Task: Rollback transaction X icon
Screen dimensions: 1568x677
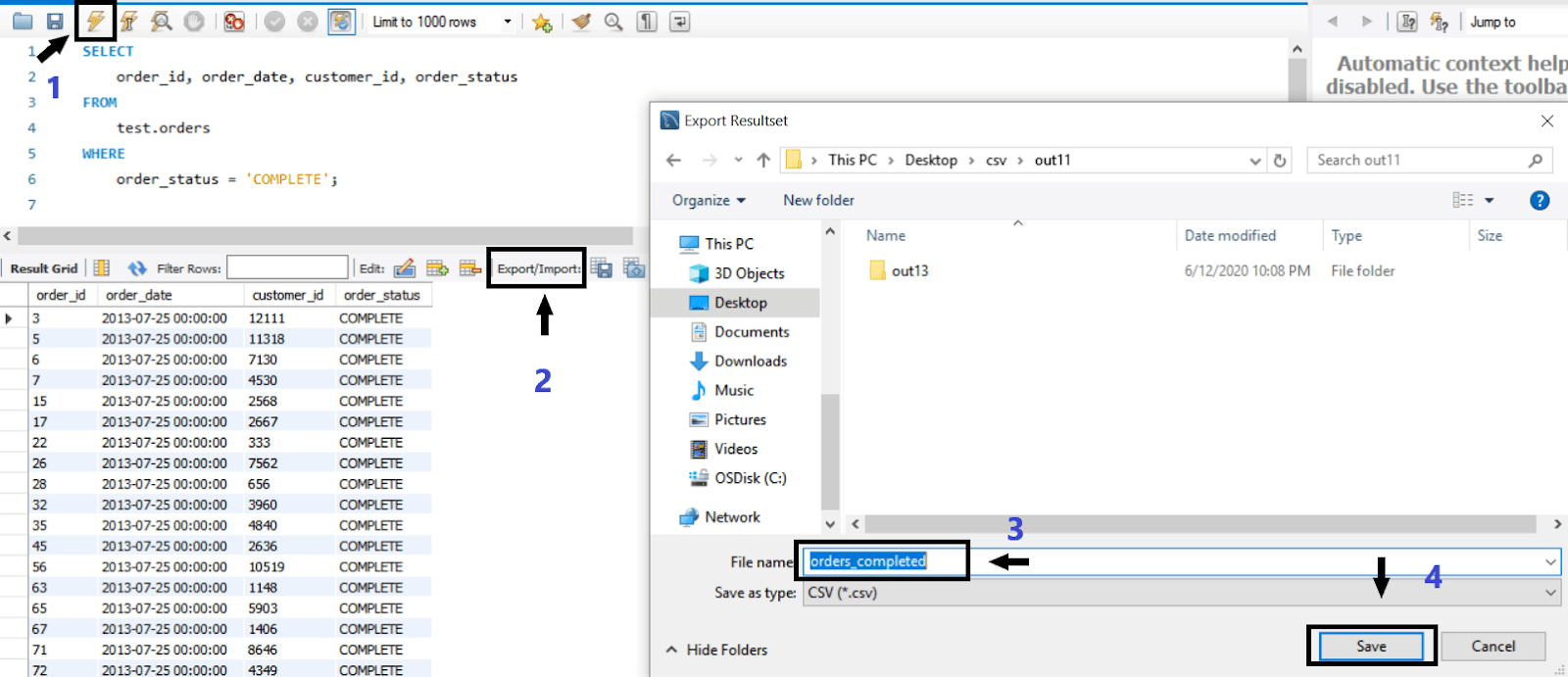Action: (308, 22)
